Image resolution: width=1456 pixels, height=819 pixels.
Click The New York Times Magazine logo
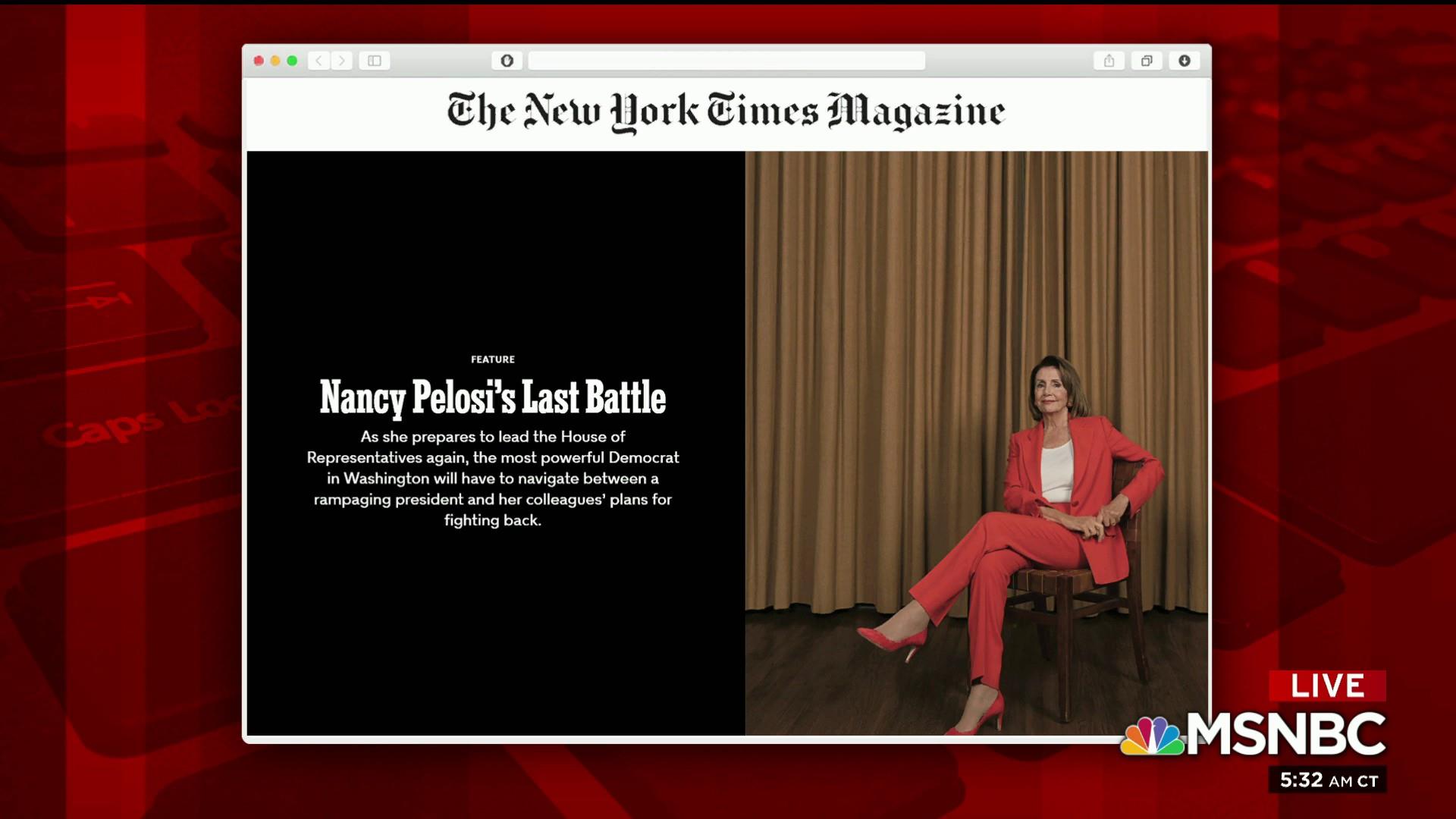(x=726, y=111)
